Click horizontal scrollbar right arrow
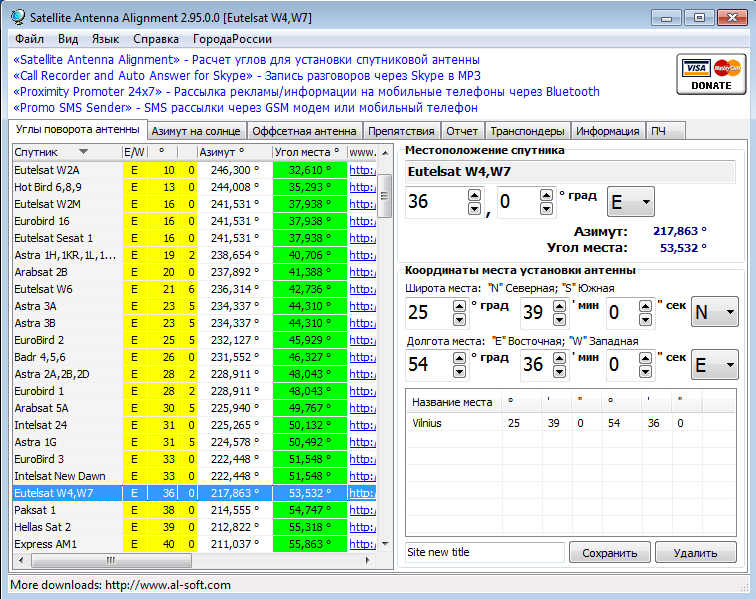This screenshot has width=756, height=599. pos(368,560)
